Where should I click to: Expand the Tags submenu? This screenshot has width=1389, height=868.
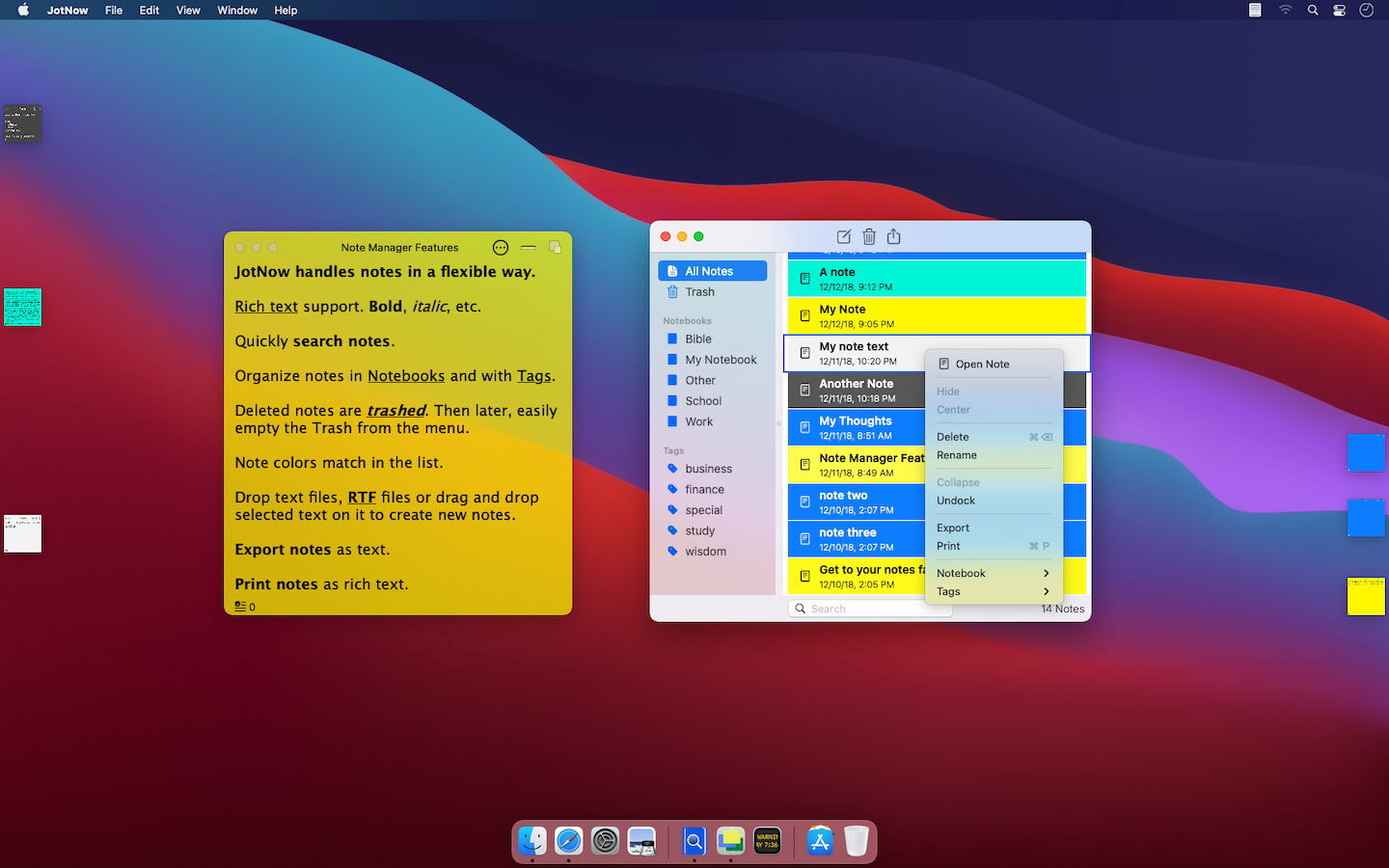[x=993, y=591]
